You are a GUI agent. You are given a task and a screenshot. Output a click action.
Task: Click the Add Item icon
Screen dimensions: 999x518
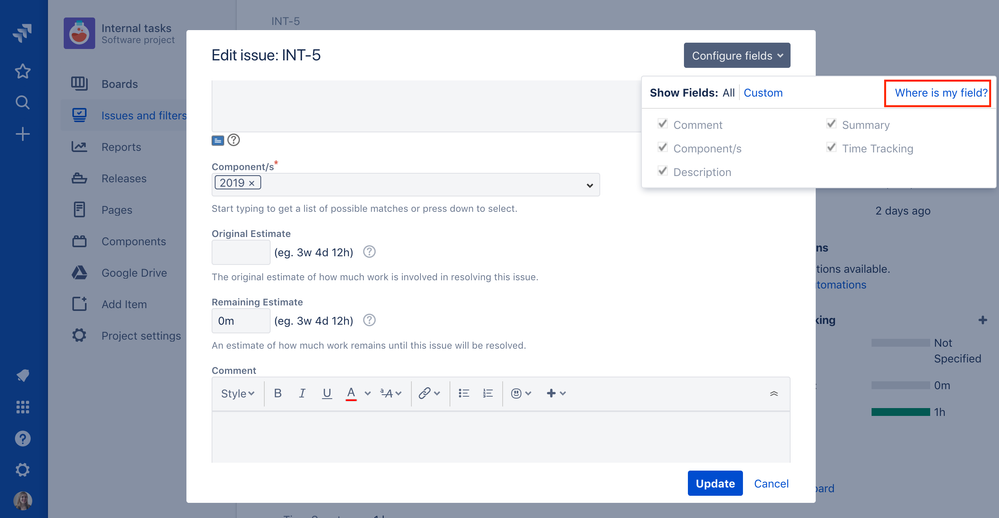point(79,304)
